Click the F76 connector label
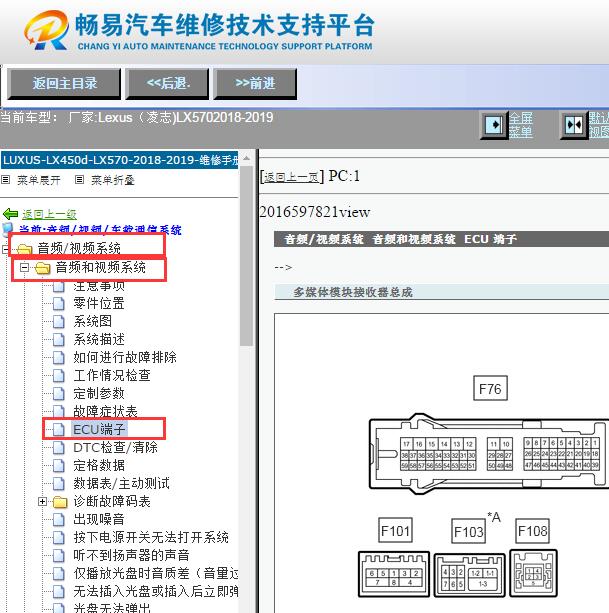The height and width of the screenshot is (613, 609). [x=490, y=389]
